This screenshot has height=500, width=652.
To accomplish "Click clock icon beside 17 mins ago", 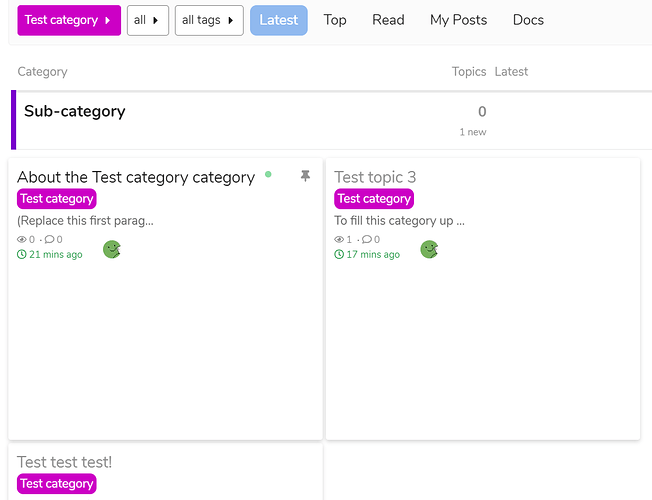I will coord(339,254).
